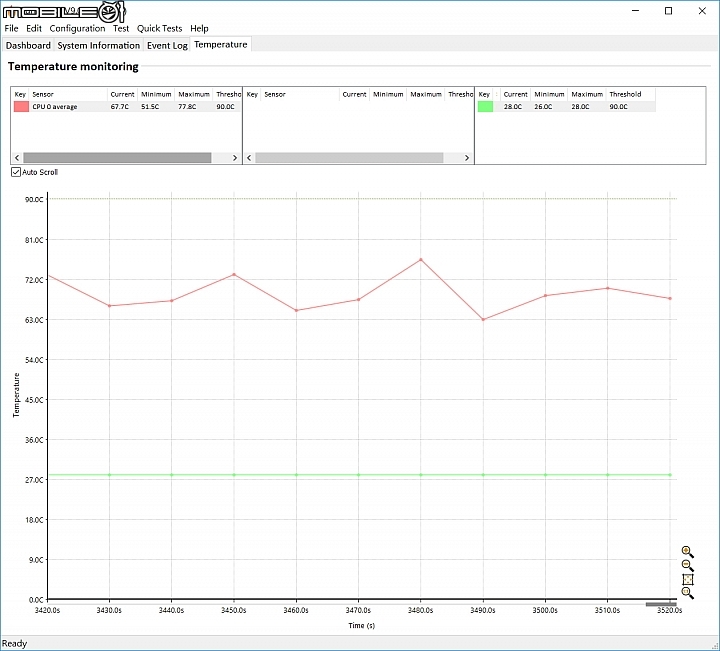Image resolution: width=720 pixels, height=651 pixels.
Task: Open the Edit menu
Action: [x=34, y=28]
